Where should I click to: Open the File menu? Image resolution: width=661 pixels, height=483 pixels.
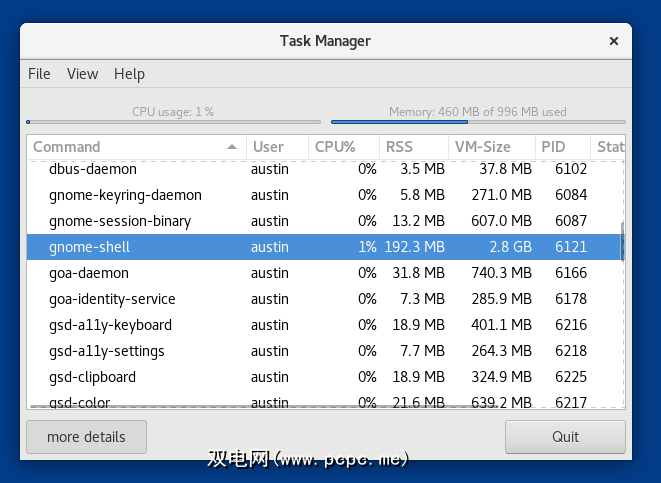[39, 74]
